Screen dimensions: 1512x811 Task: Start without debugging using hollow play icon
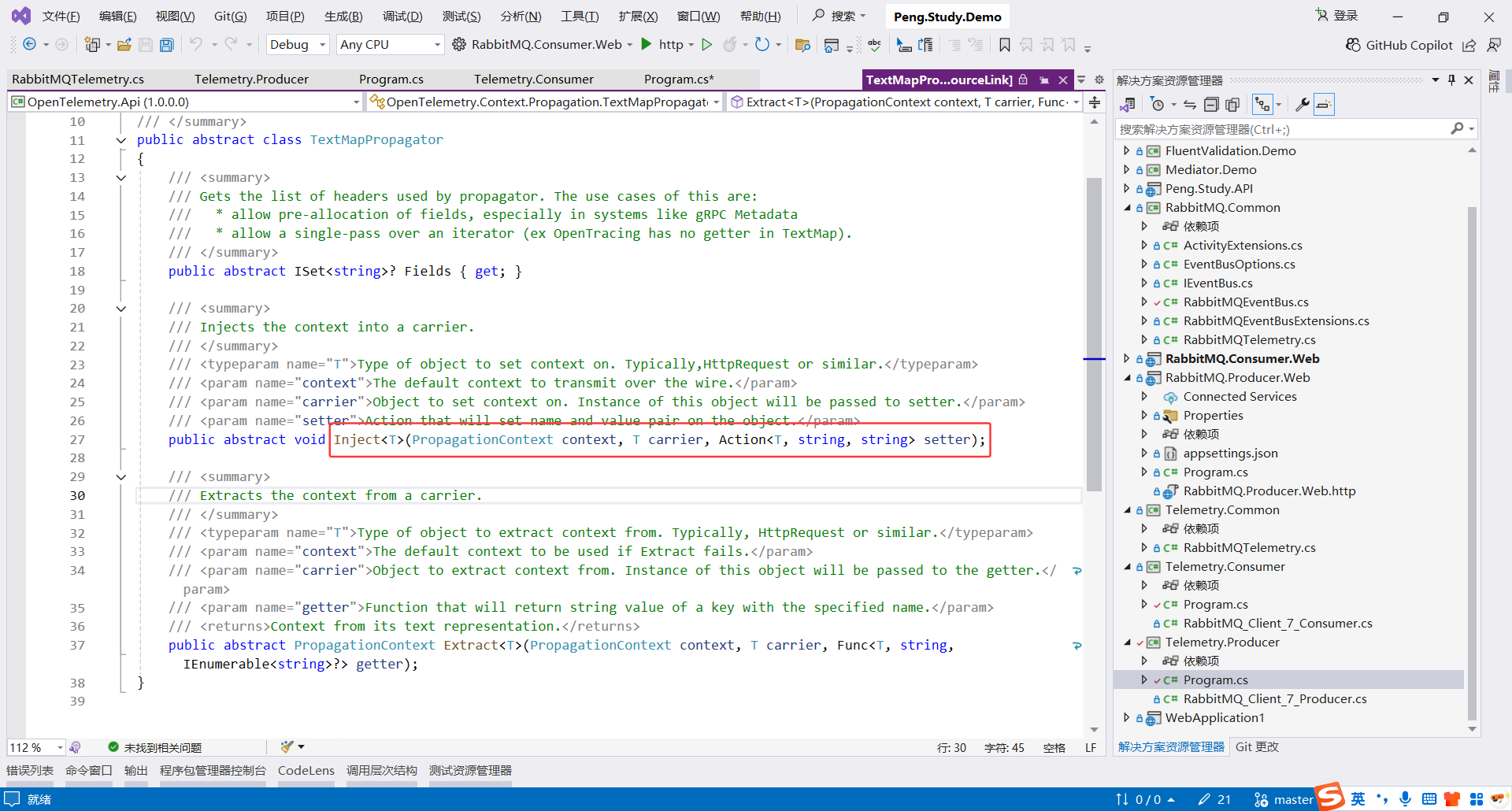coord(706,44)
